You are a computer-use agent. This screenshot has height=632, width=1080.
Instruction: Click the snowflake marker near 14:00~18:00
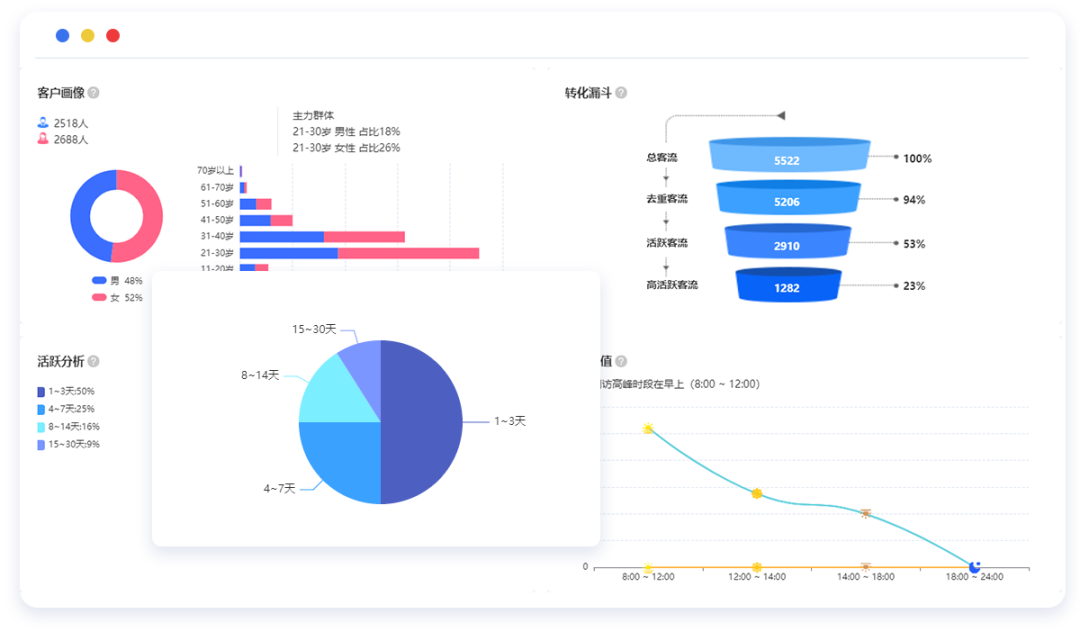[x=864, y=515]
